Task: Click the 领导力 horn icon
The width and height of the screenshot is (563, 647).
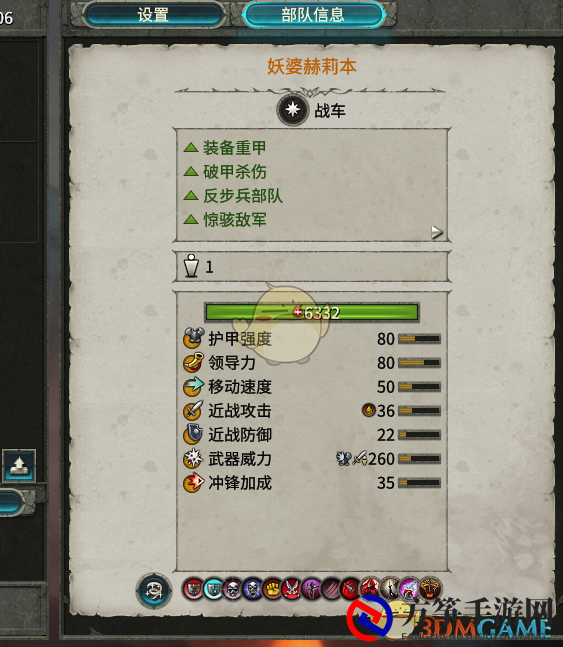Action: [x=194, y=362]
